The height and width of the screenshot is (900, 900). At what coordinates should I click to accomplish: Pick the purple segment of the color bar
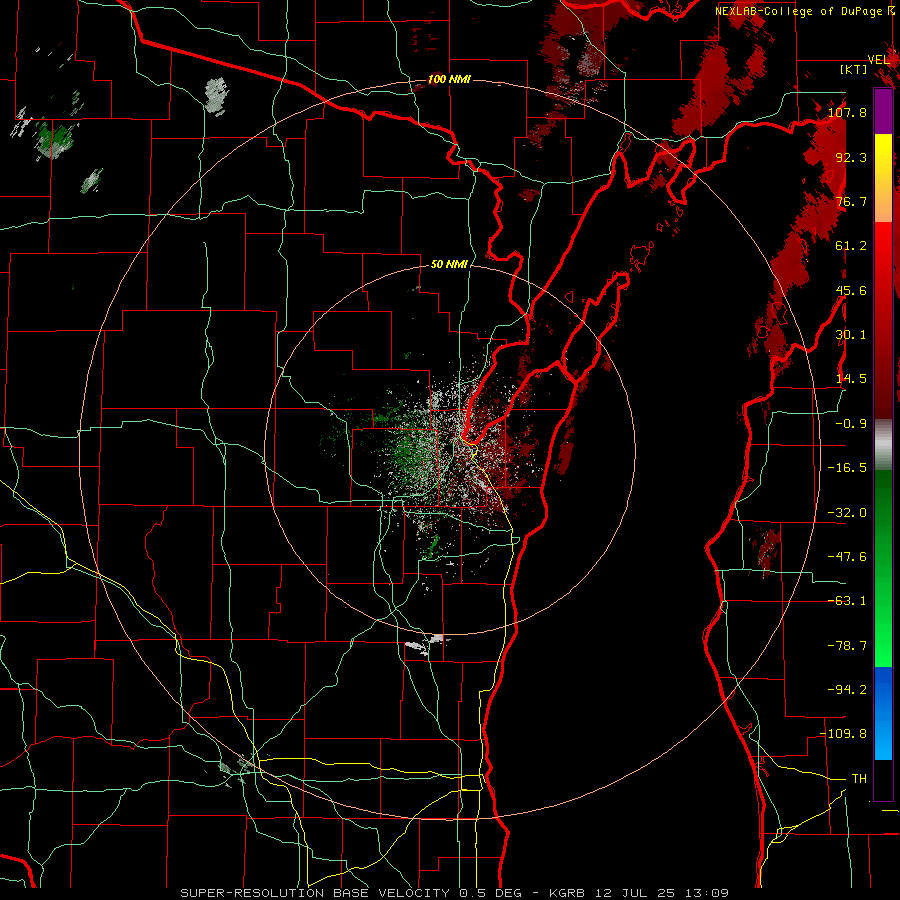[x=883, y=111]
